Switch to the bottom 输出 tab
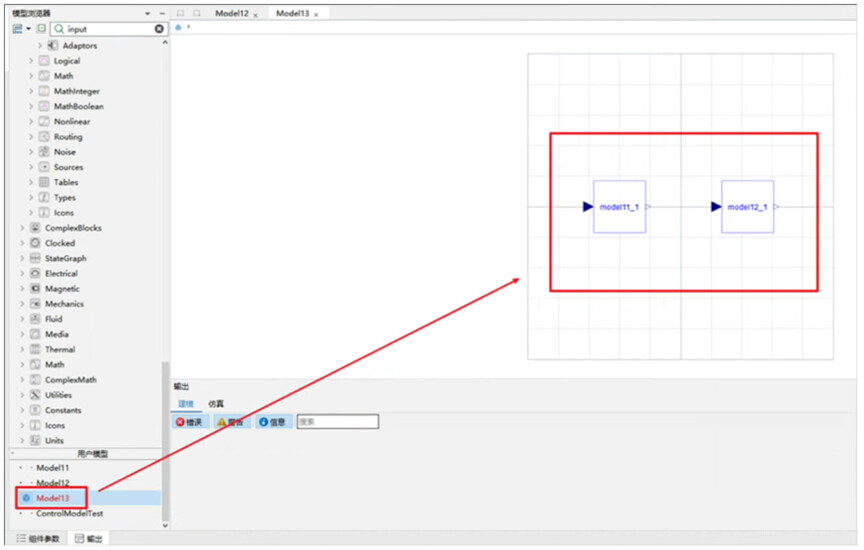864x550 pixels. pyautogui.click(x=89, y=538)
